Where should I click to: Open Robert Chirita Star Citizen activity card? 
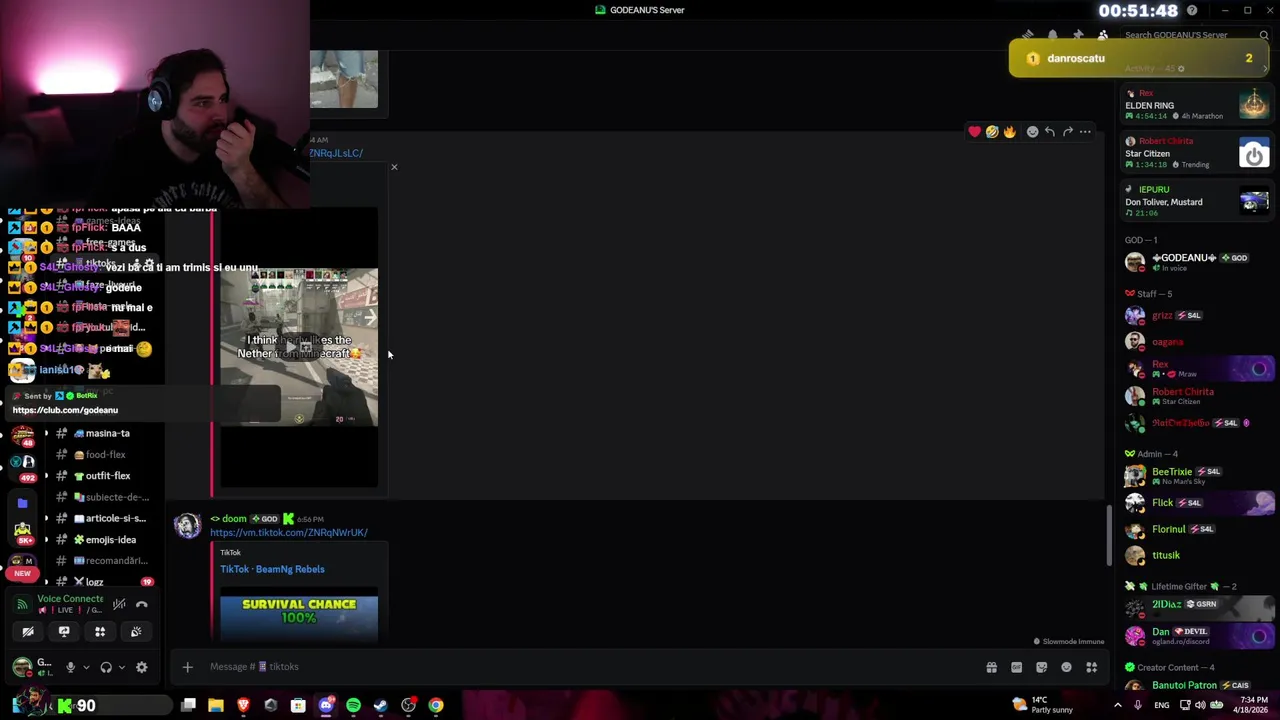pyautogui.click(x=1196, y=153)
